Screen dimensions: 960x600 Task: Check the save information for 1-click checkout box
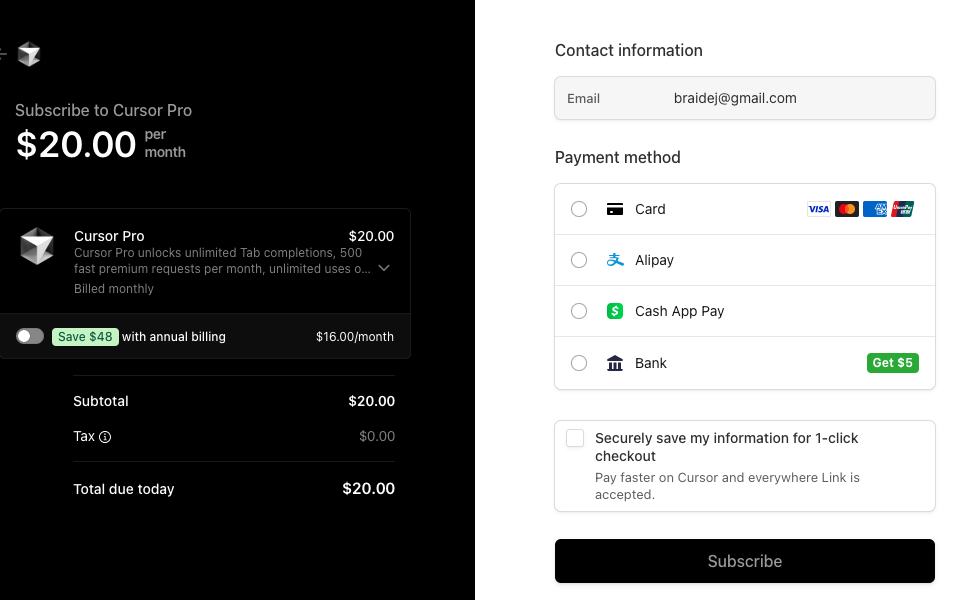coord(575,438)
